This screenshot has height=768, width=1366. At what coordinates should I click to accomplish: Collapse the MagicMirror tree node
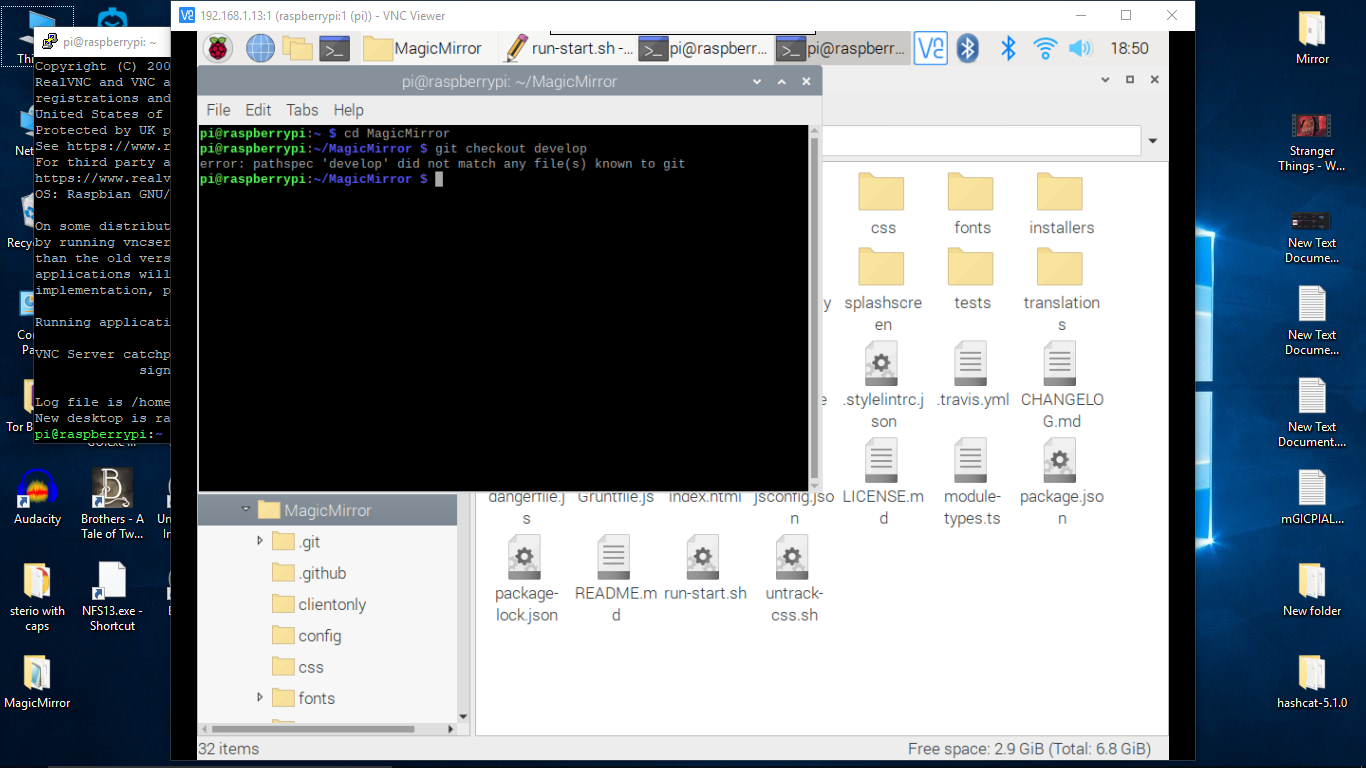246,510
